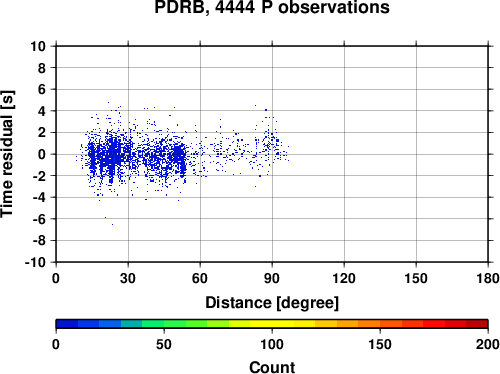Select the "Time residual [s]" y-axis label
Viewport: 500px width, 374px height.
point(7,154)
